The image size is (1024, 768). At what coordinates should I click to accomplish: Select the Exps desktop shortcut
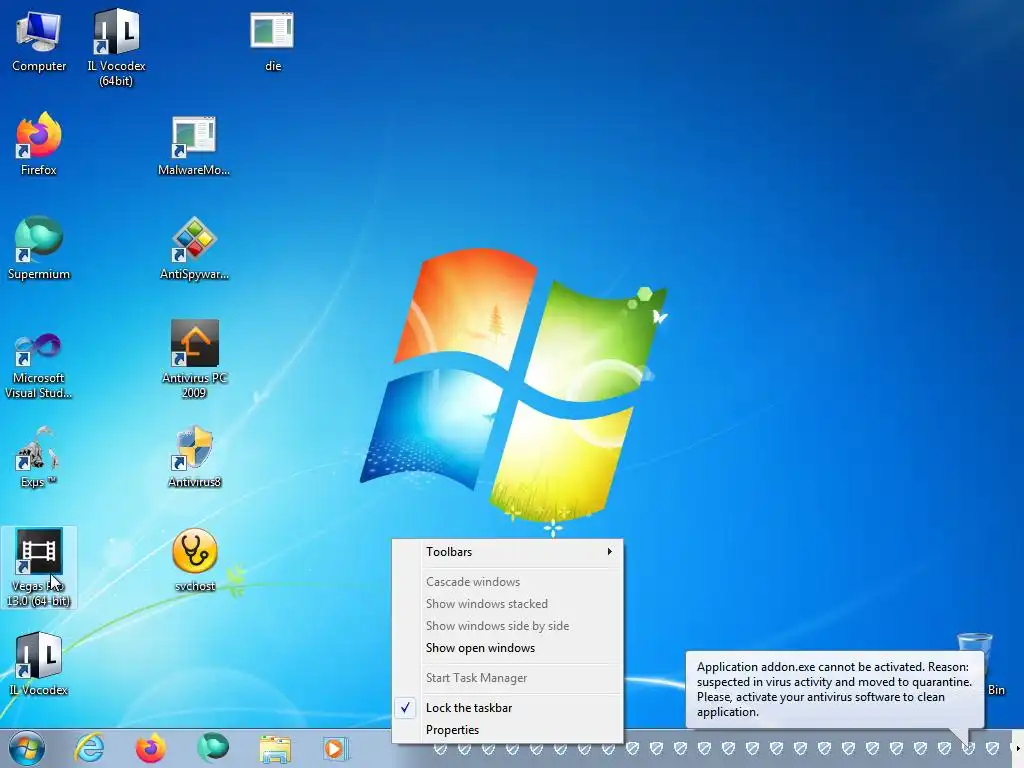pyautogui.click(x=39, y=457)
